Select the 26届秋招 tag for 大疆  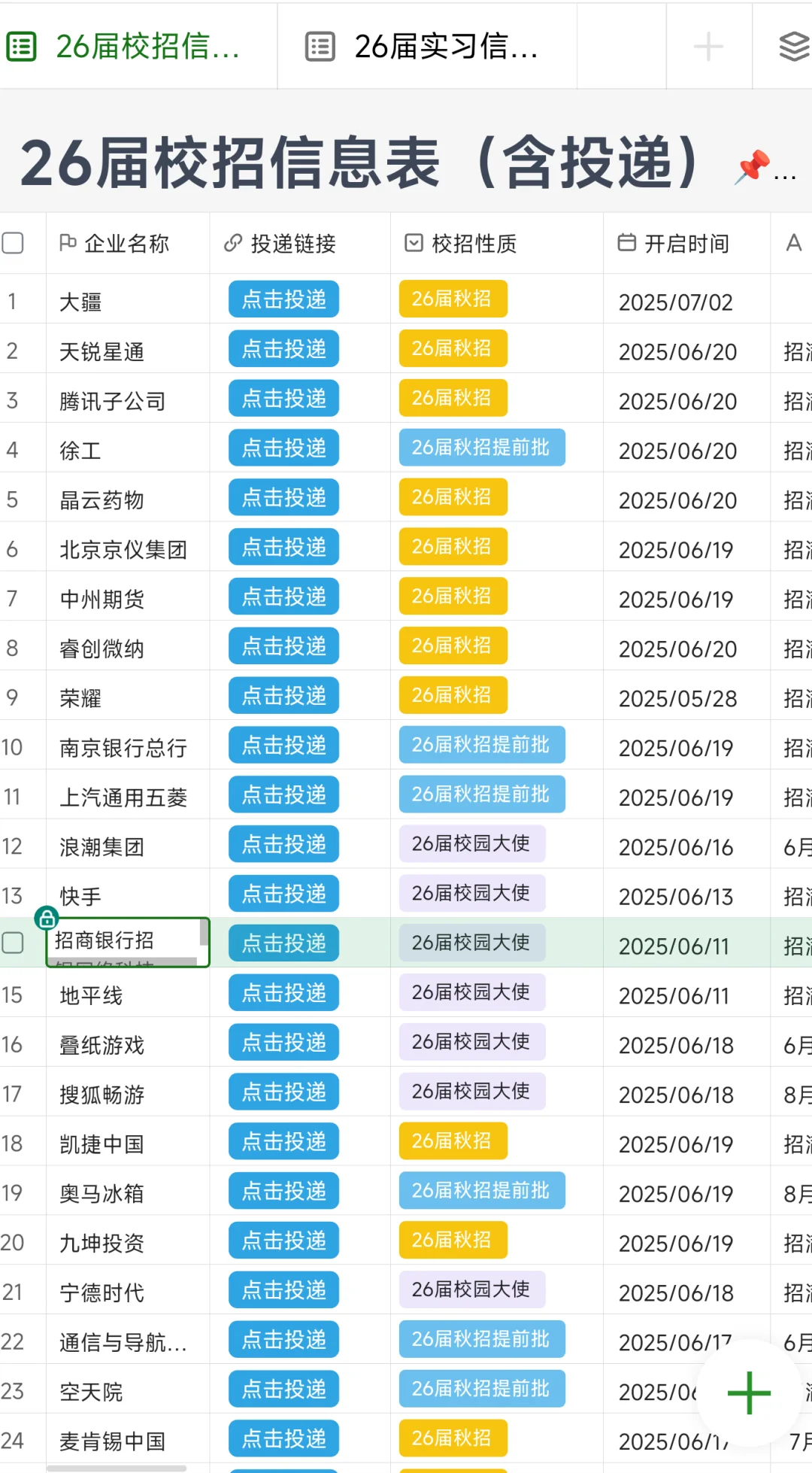tap(453, 299)
